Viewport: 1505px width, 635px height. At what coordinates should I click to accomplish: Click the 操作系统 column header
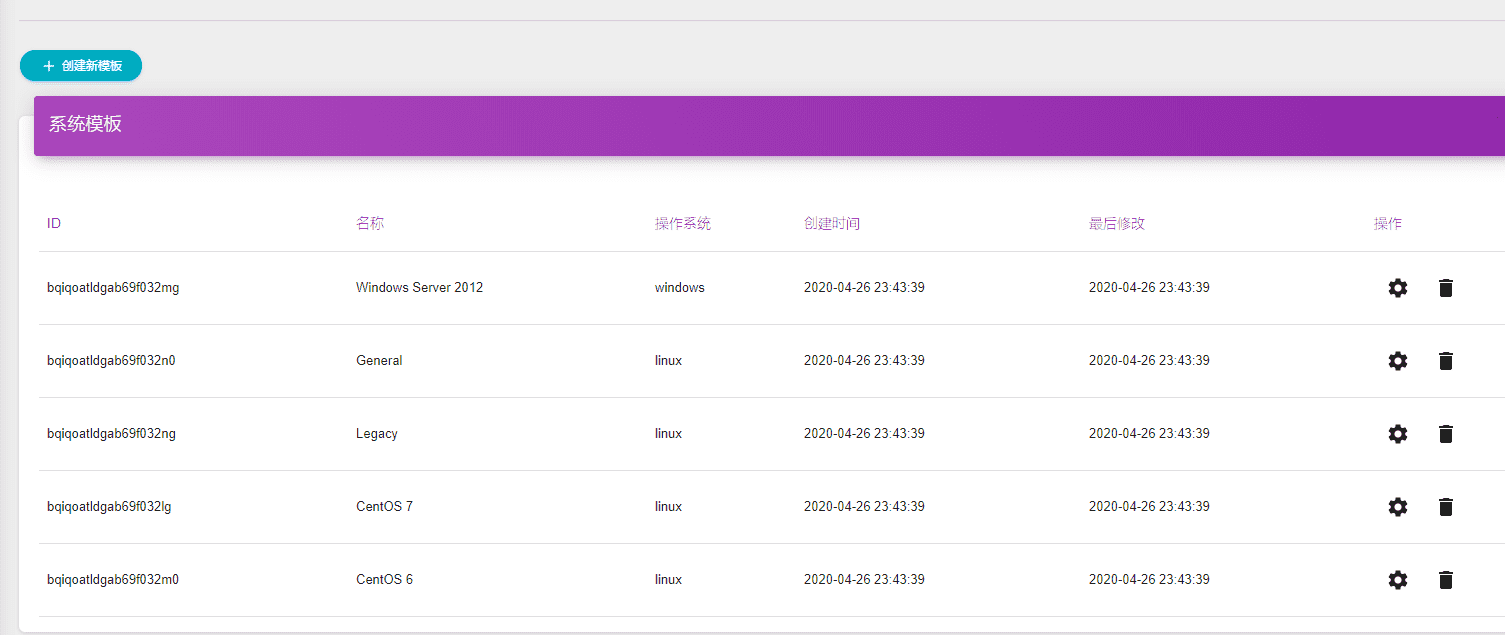pyautogui.click(x=683, y=223)
